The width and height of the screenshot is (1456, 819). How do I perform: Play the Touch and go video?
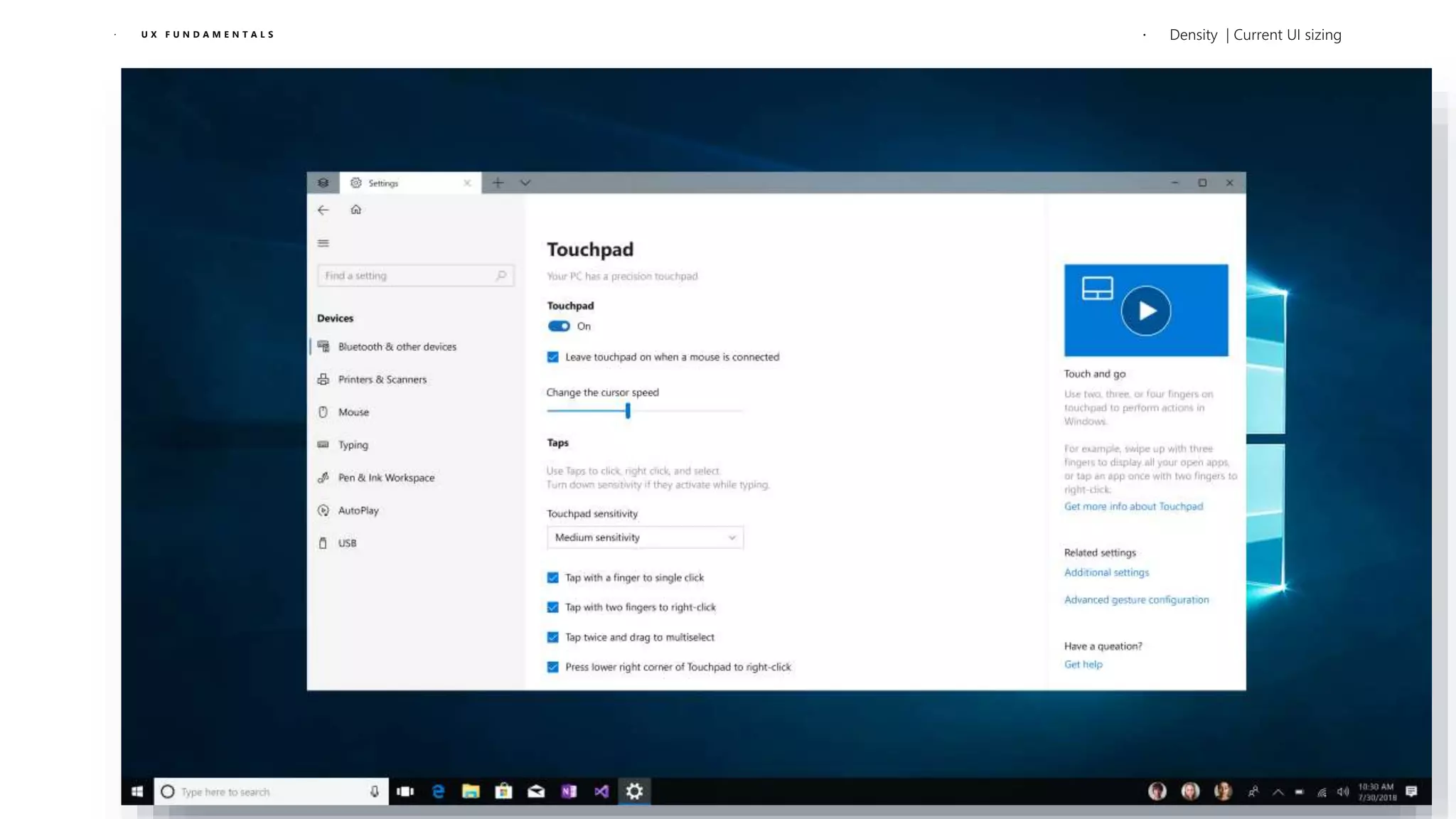[x=1145, y=311]
